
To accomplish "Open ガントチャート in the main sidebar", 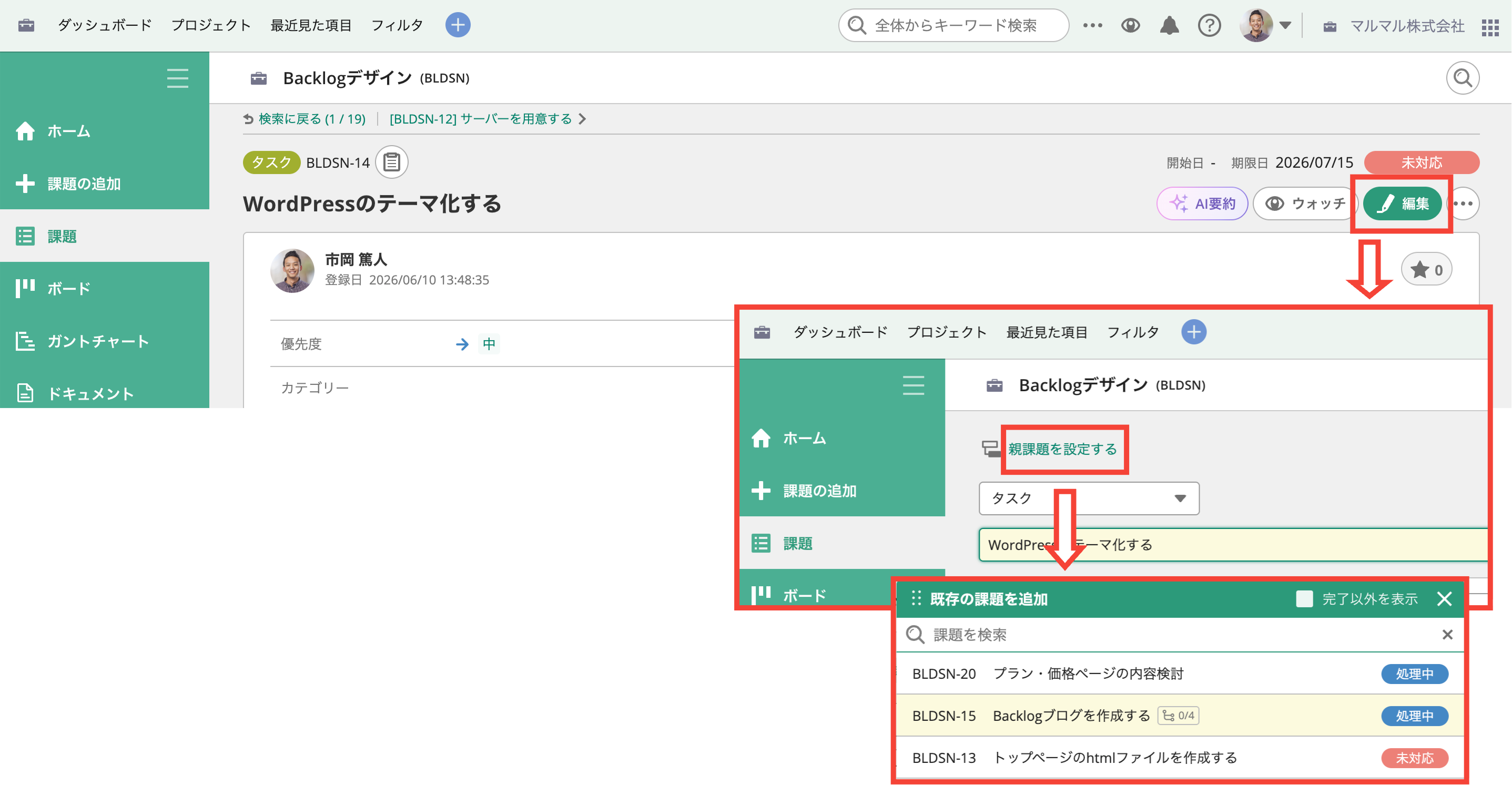I will point(105,341).
